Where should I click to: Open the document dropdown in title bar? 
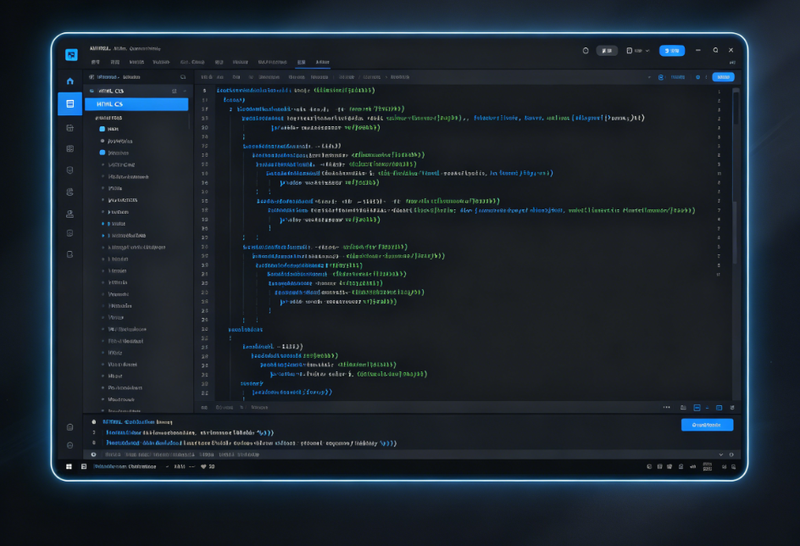click(638, 51)
